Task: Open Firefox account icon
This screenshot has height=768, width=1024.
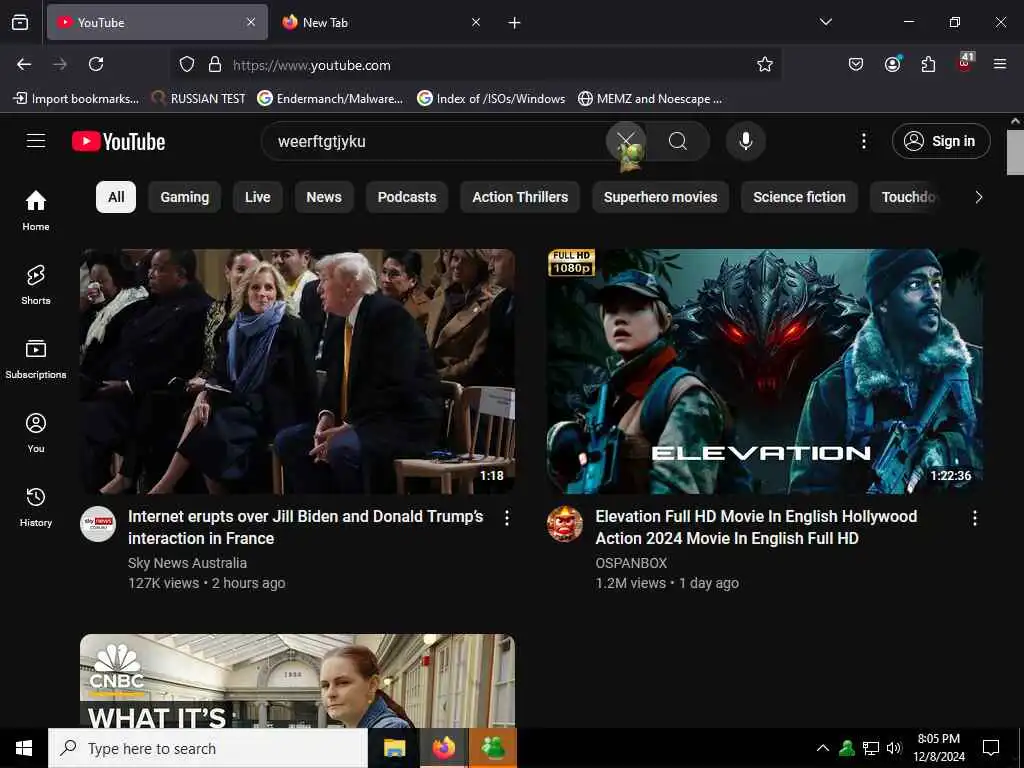Action: tap(892, 64)
